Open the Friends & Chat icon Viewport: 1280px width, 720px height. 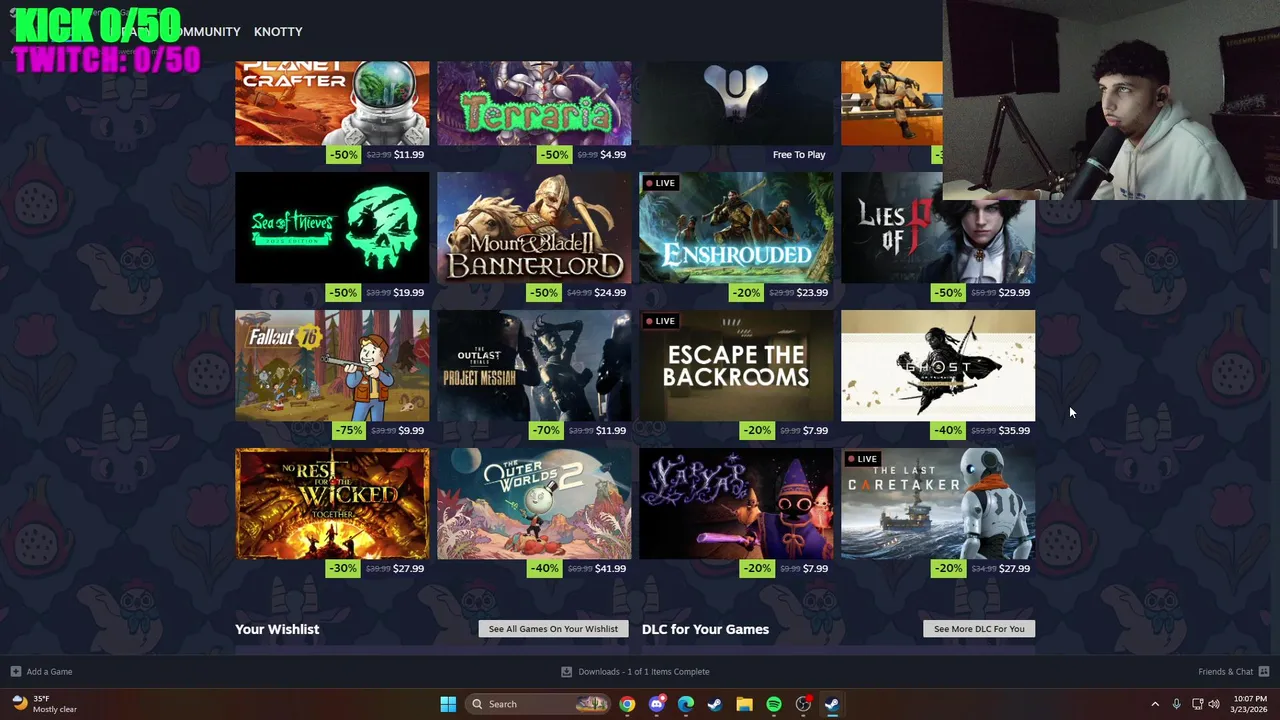[1264, 671]
